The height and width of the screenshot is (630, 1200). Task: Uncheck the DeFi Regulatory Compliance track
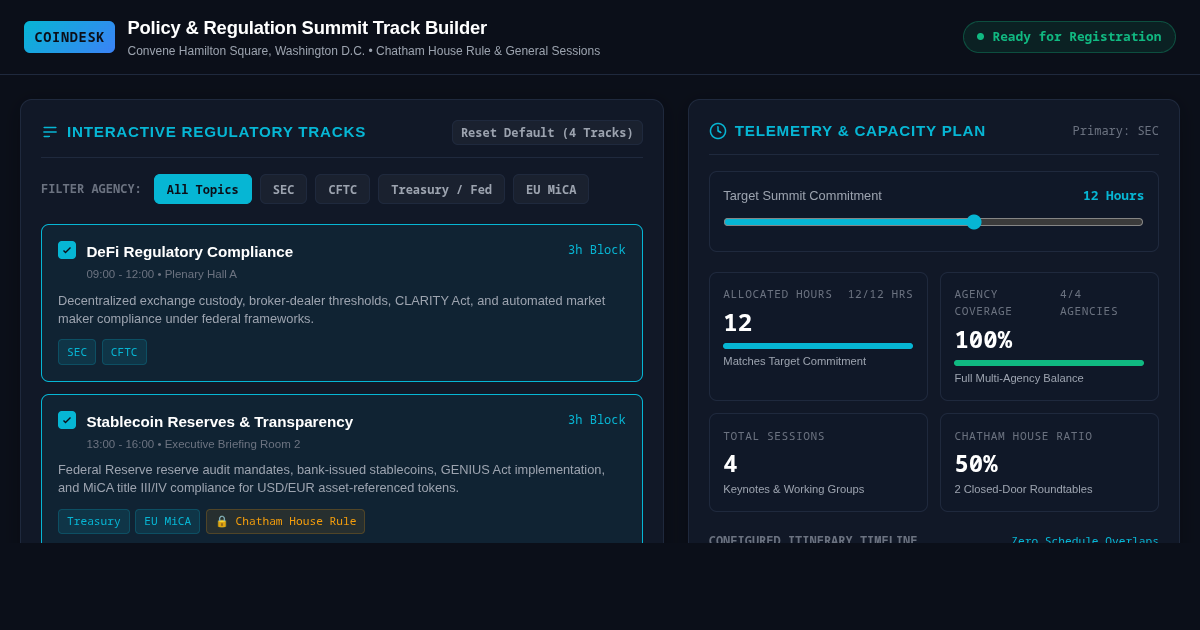click(67, 250)
